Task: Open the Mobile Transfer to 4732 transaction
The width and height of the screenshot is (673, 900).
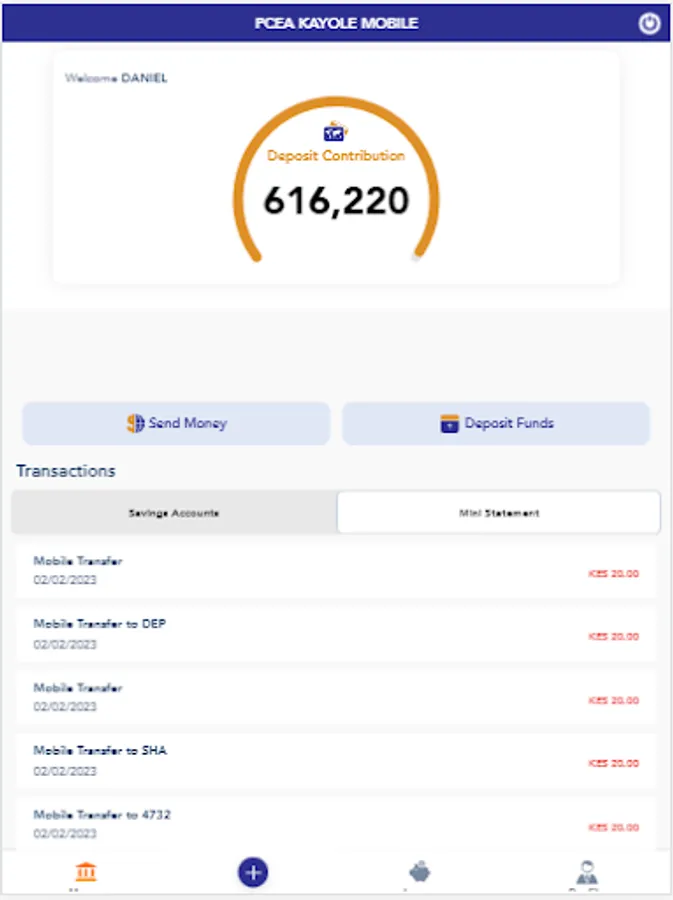Action: (336, 824)
